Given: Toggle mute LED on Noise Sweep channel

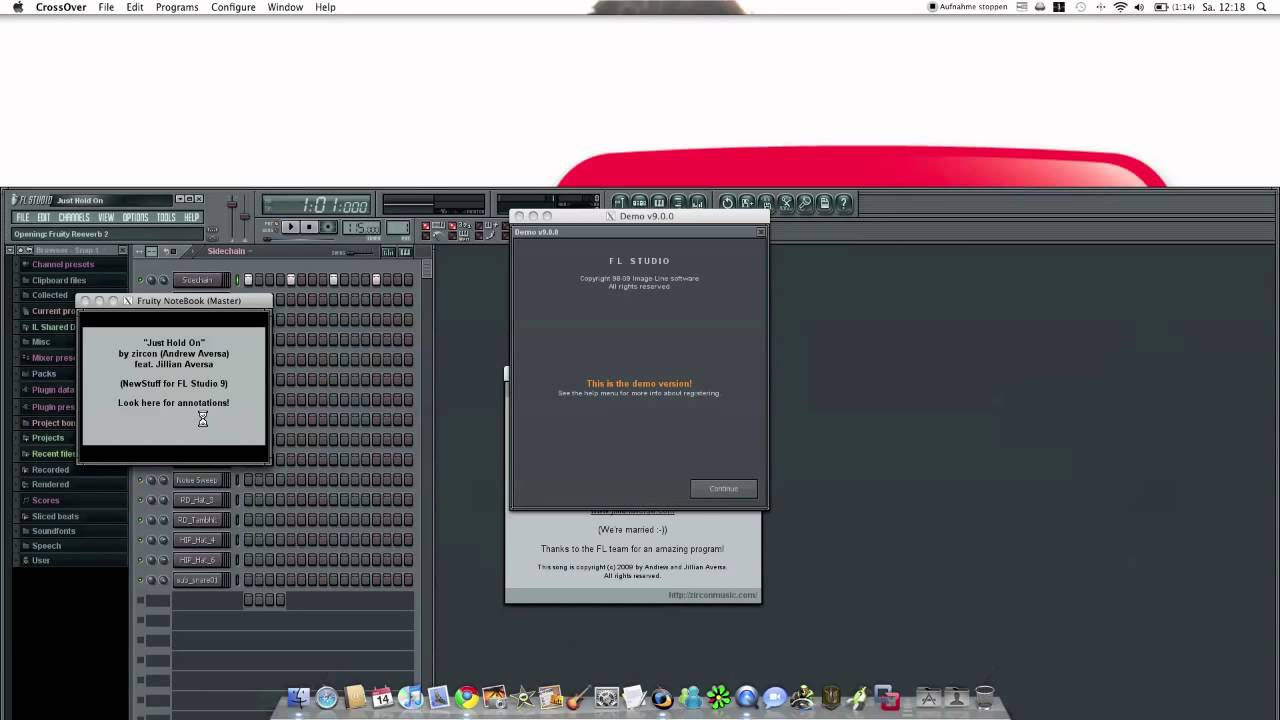Looking at the screenshot, I should 140,480.
